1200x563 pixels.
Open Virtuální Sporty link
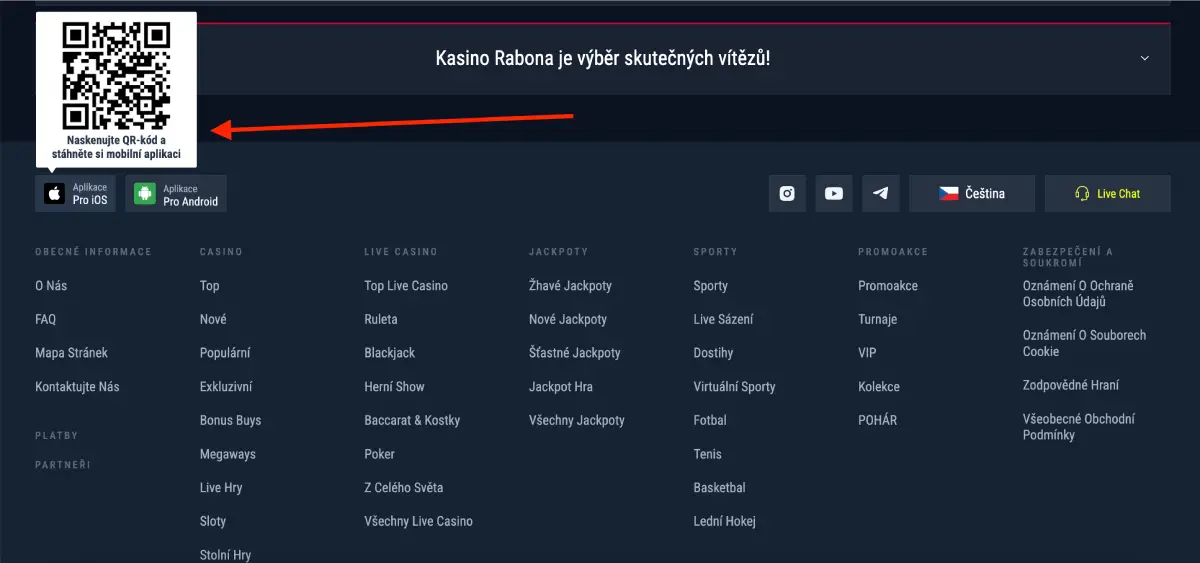(734, 387)
